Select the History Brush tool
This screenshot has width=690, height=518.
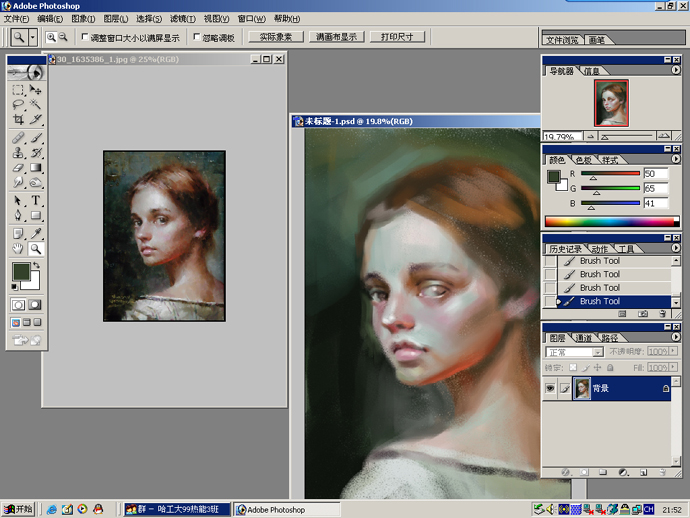tap(35, 153)
